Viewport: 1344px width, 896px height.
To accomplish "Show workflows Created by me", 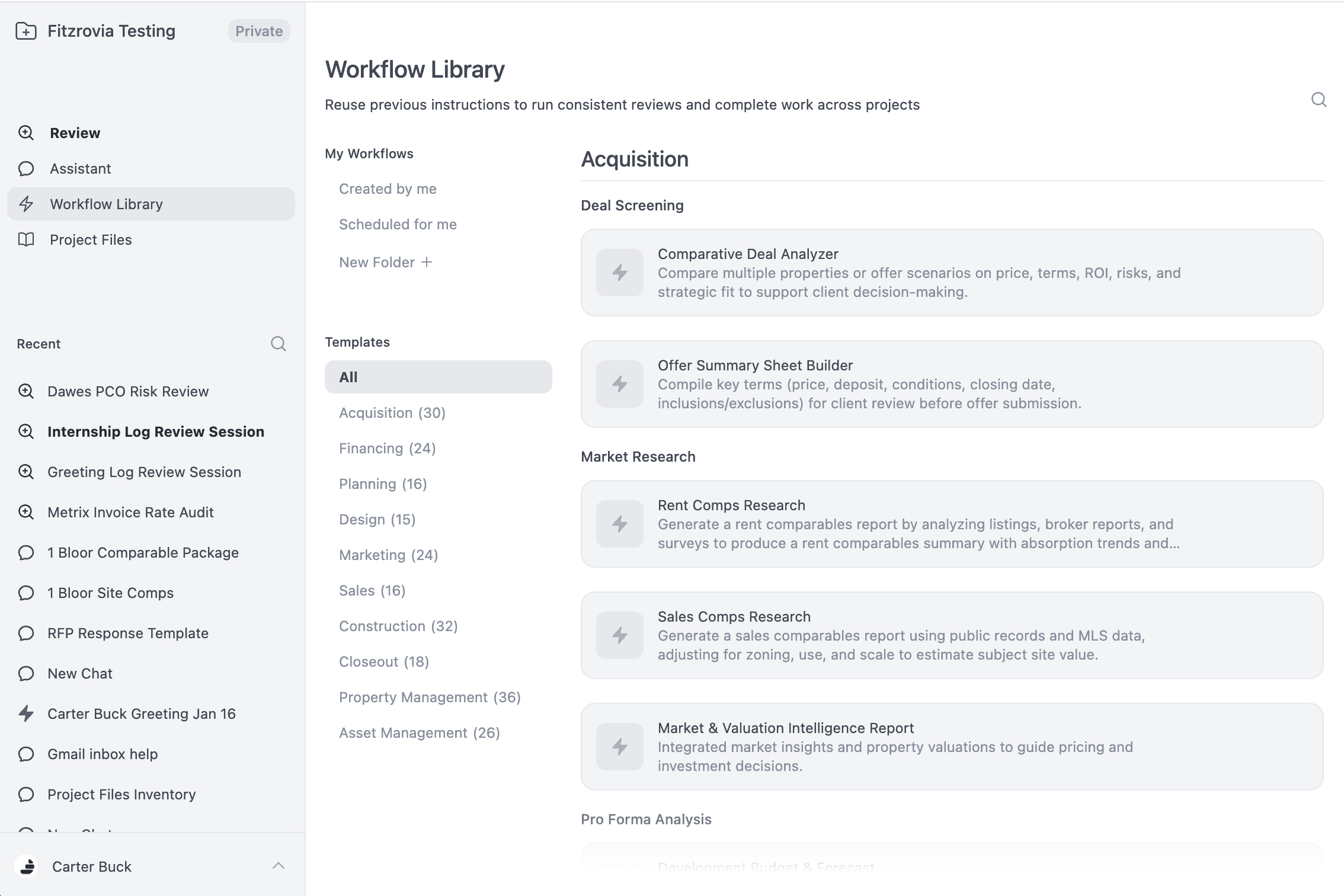I will coord(388,188).
